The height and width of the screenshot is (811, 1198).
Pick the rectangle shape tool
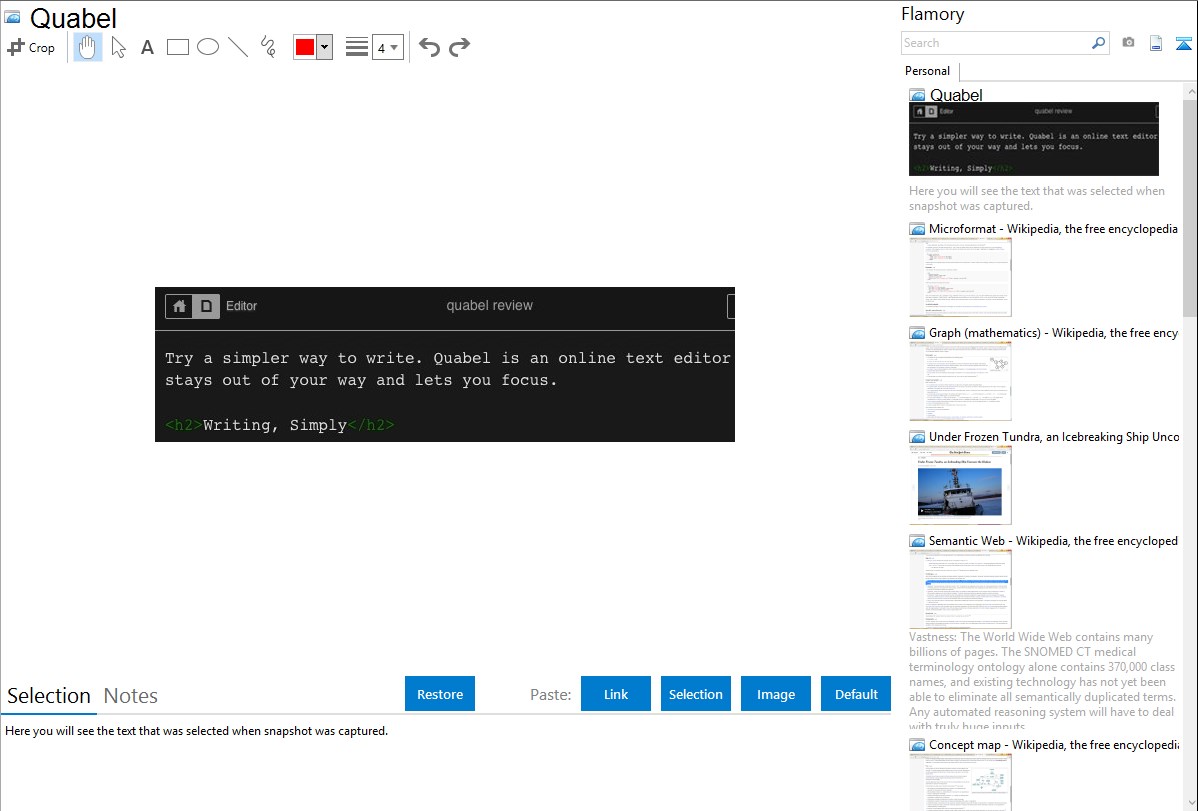coord(178,47)
